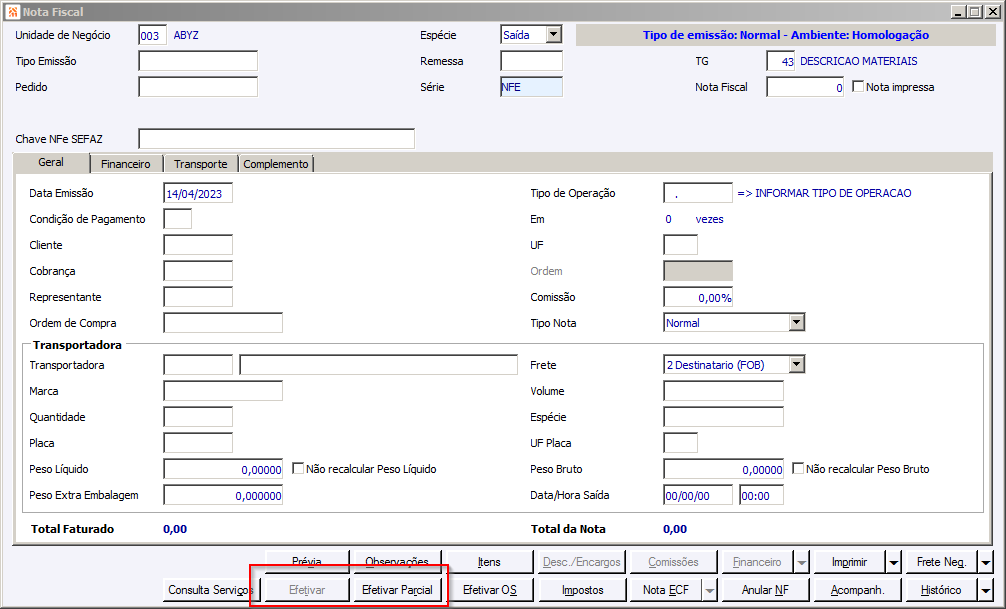Click the Transportadora code field
Viewport: 1006px width, 609px height.
tap(198, 365)
